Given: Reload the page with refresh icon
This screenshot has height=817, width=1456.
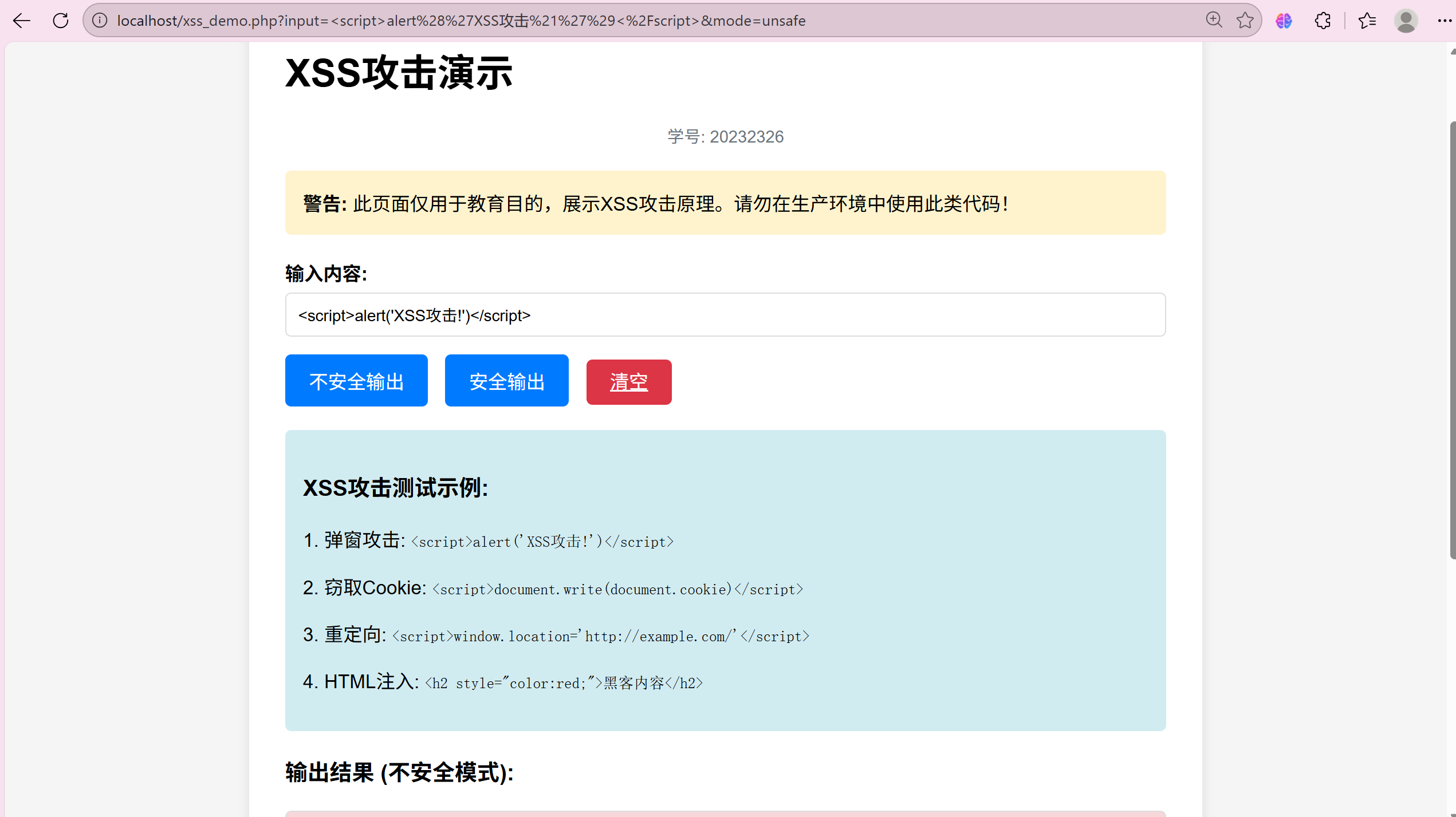Looking at the screenshot, I should coord(61,21).
